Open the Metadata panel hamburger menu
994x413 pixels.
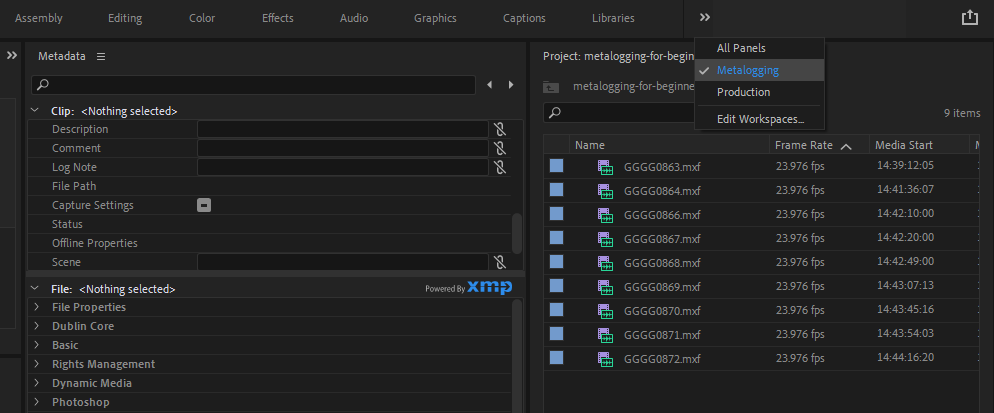tap(101, 56)
